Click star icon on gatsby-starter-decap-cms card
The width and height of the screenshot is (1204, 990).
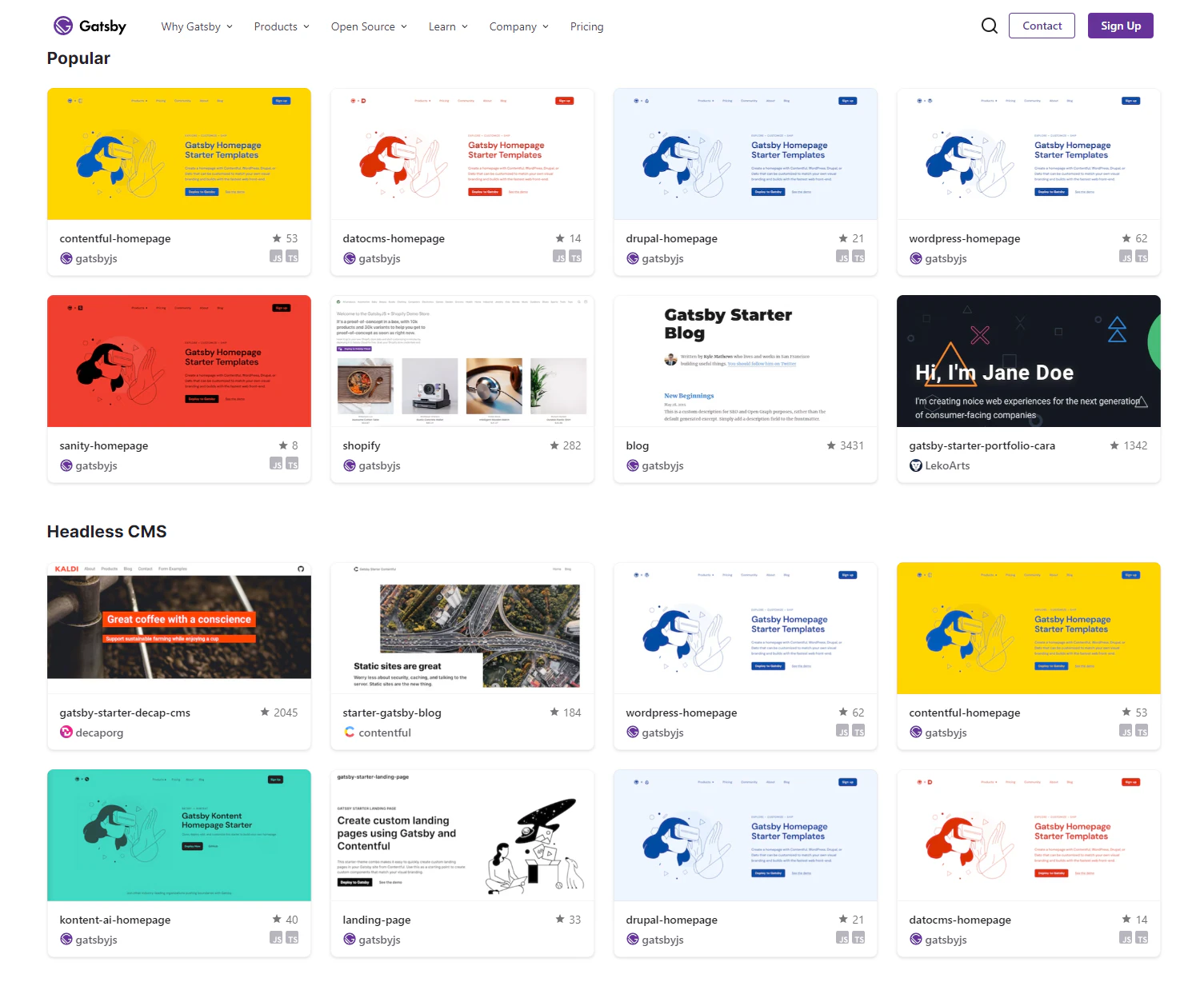(x=265, y=712)
